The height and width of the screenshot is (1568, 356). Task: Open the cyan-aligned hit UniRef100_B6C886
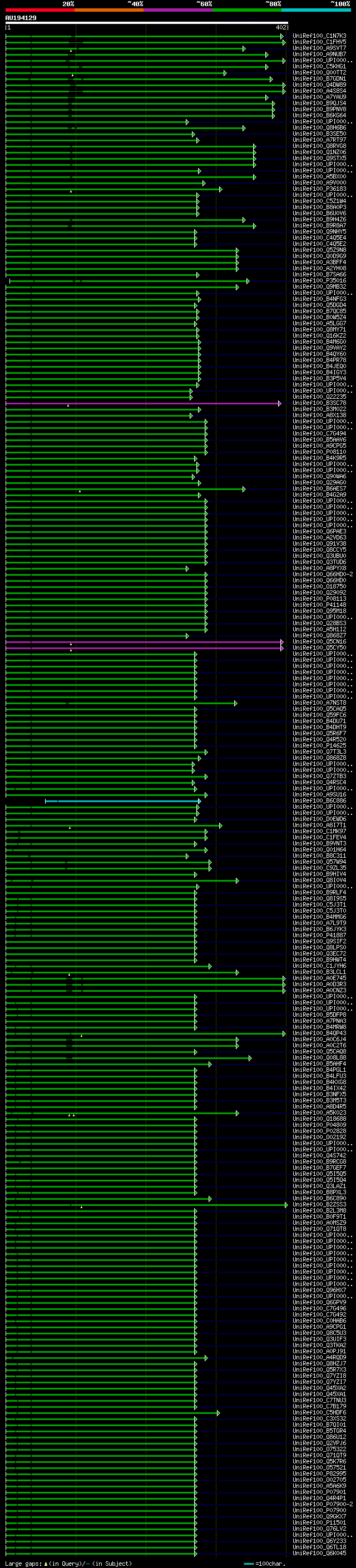pos(319,800)
